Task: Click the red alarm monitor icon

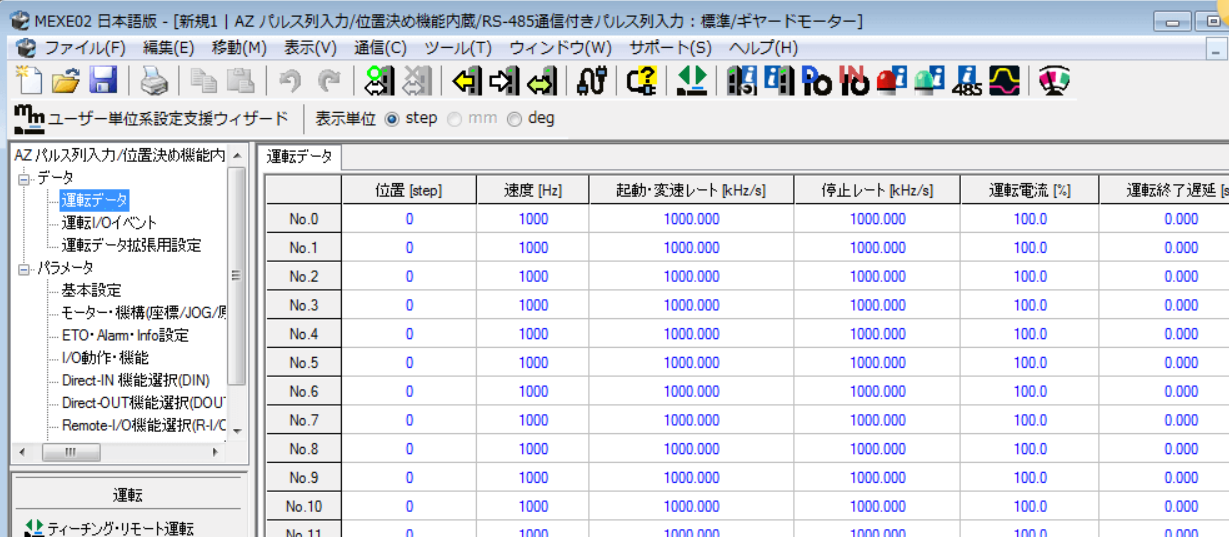Action: 891,81
